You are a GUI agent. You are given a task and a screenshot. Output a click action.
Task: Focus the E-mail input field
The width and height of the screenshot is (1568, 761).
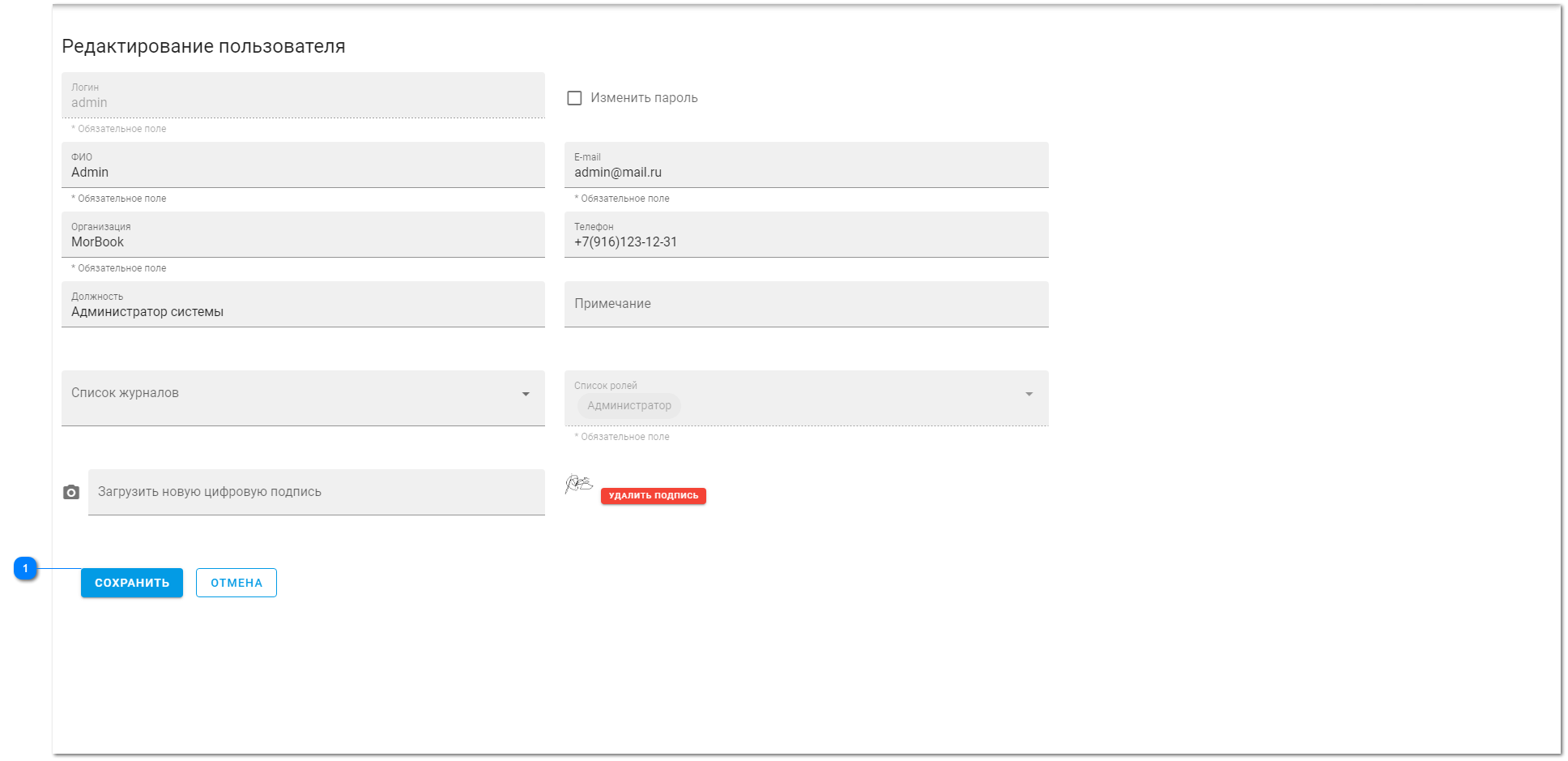click(806, 172)
